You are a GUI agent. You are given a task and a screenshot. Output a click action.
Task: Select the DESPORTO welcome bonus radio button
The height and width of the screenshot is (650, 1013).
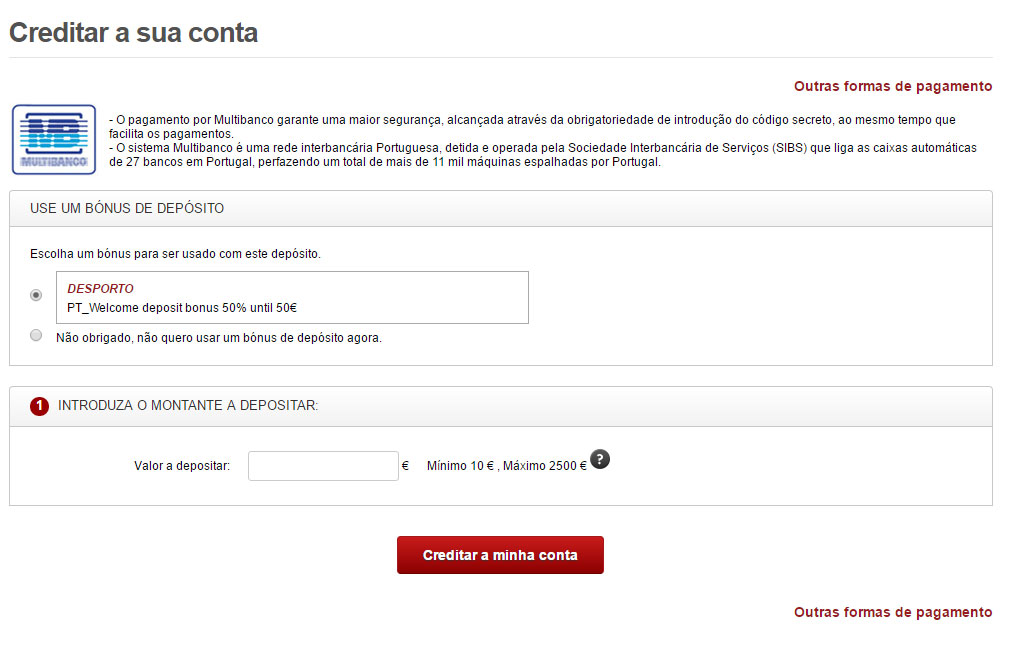[37, 295]
